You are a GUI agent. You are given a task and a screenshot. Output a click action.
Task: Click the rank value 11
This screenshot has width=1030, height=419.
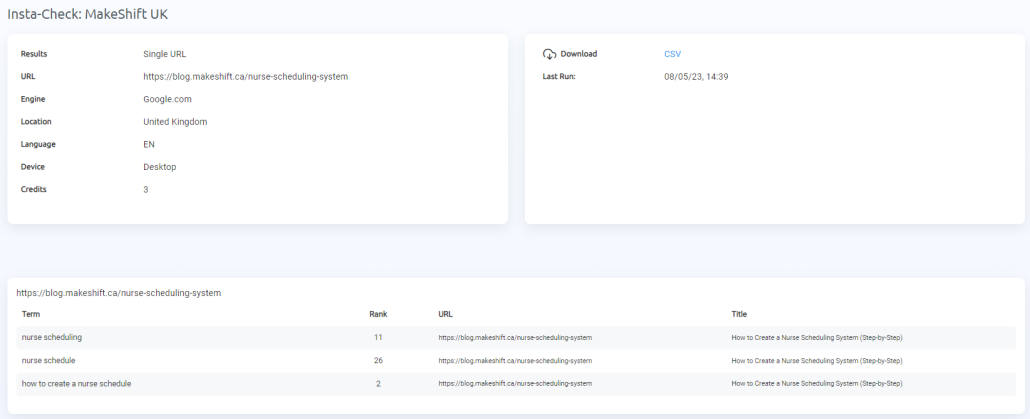(378, 338)
